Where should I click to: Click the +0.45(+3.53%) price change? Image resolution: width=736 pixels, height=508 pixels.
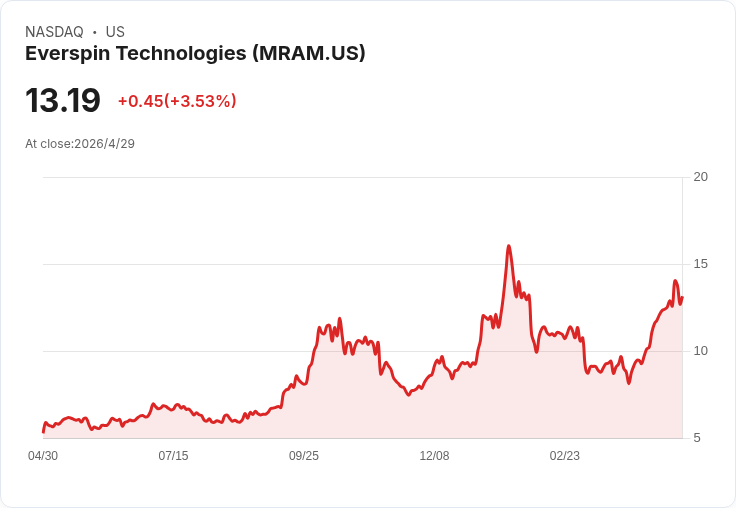[177, 101]
